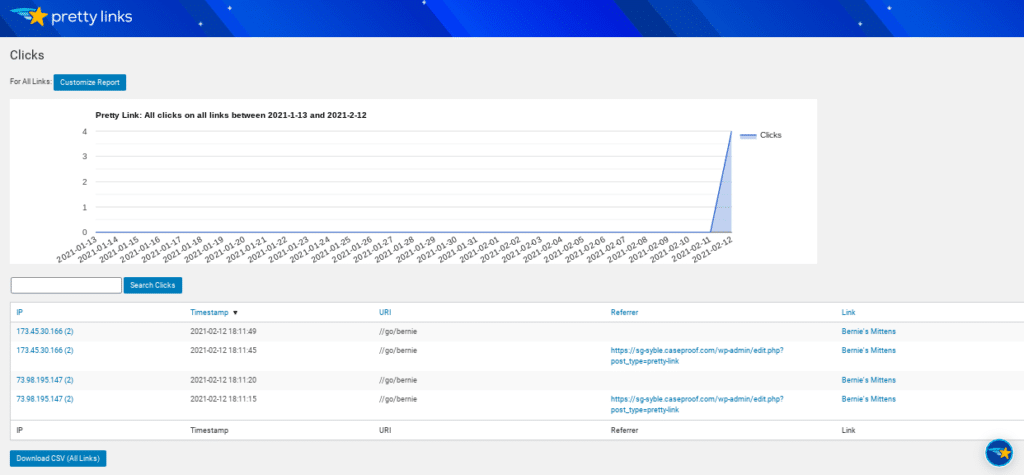Sort by the Link column header
The width and height of the screenshot is (1024, 475).
pyautogui.click(x=850, y=312)
